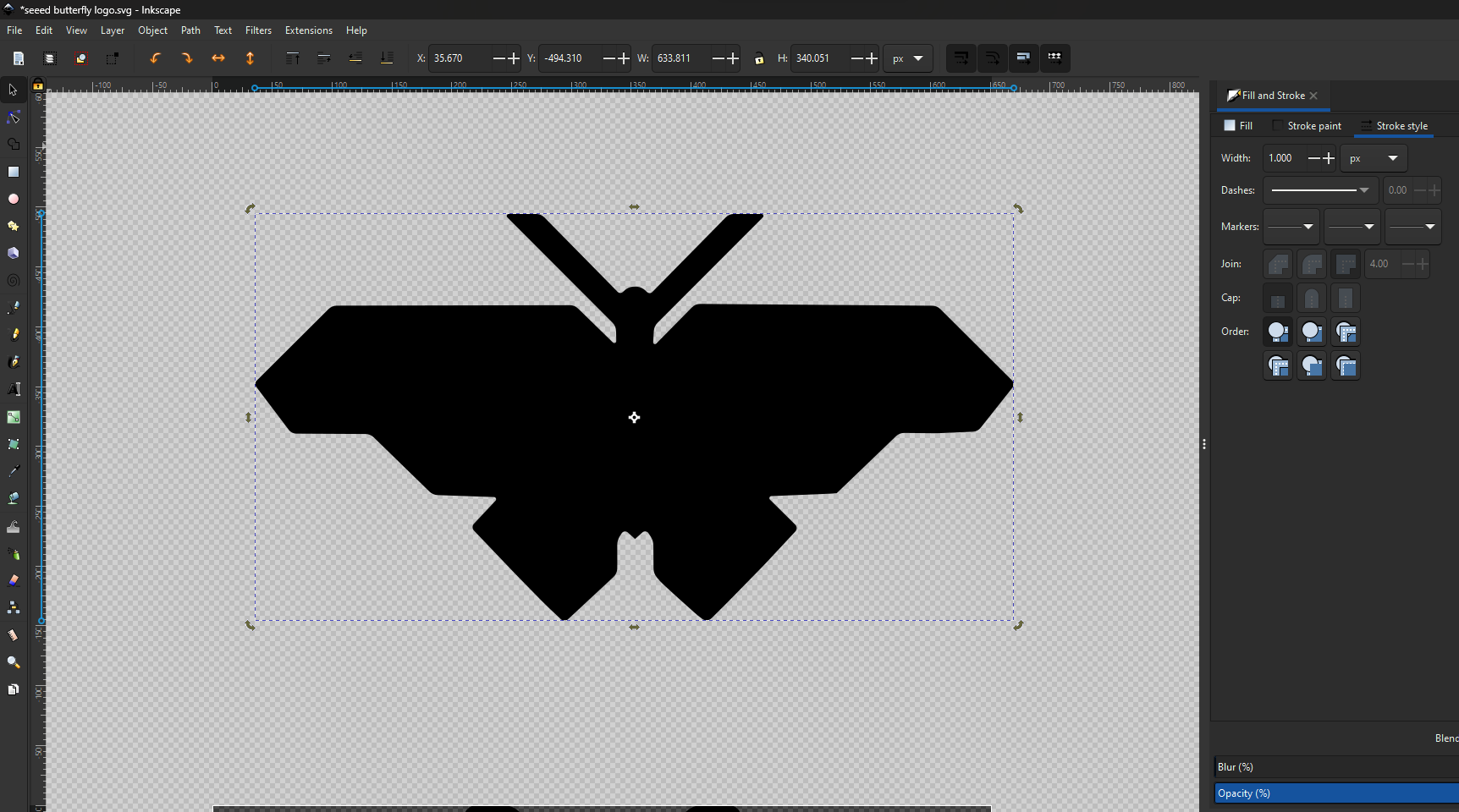Select the Selector arrow tool
Viewport: 1459px width, 812px height.
point(14,90)
